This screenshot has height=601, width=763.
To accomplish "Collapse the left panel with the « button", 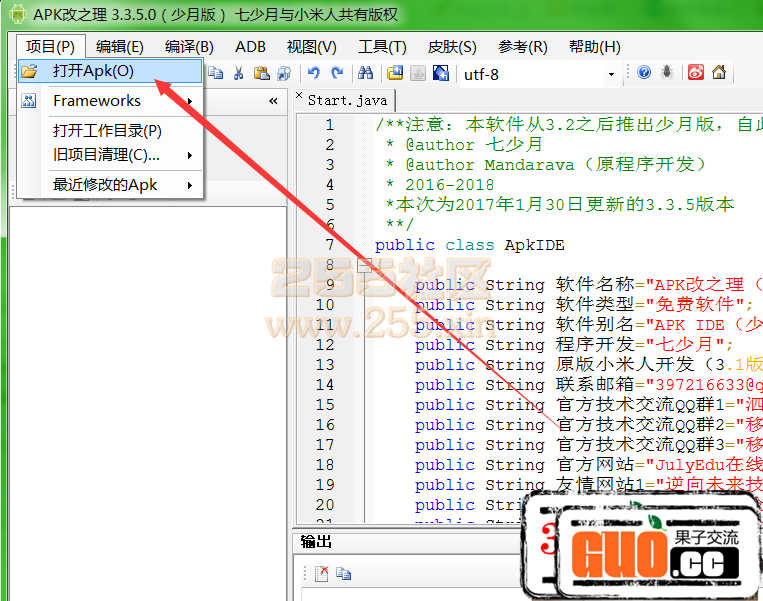I will (x=273, y=101).
